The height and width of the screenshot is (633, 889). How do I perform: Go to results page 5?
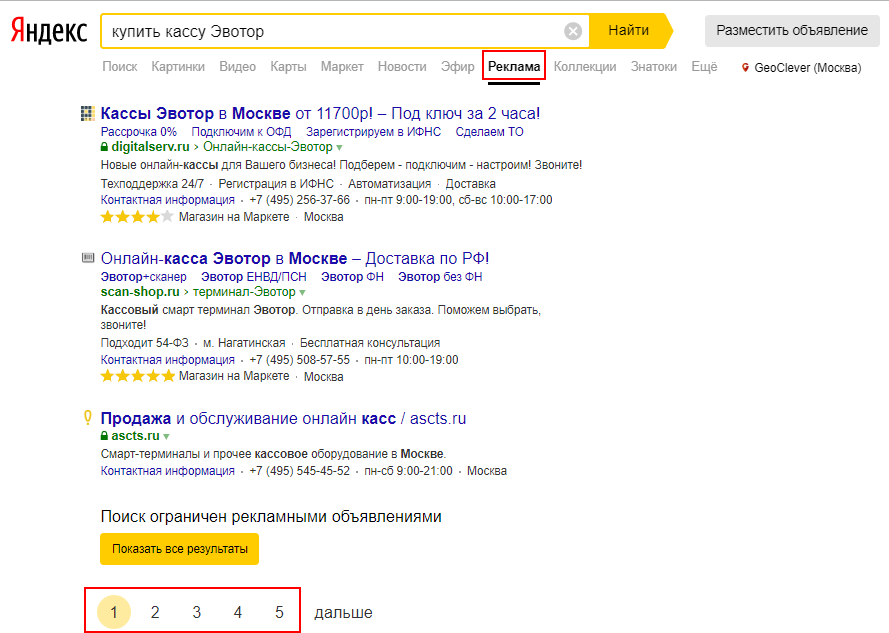click(x=279, y=612)
